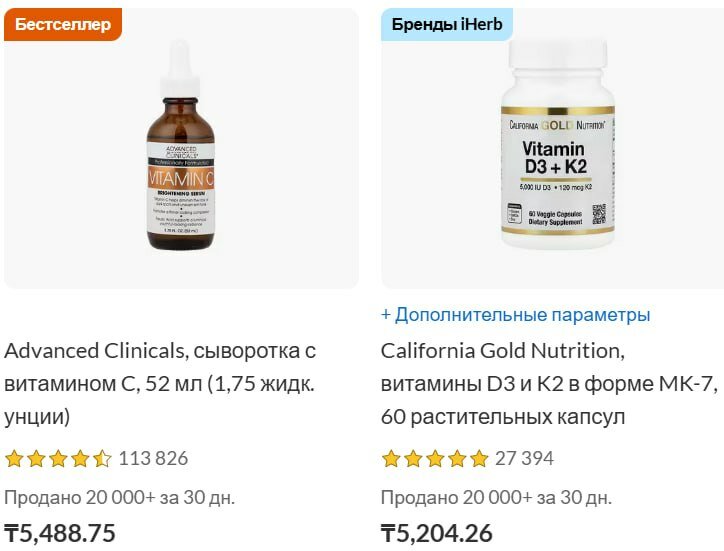Viewport: 724px width, 551px height.
Task: Open Advanced Clinicals сыворотка product title
Action: click(160, 384)
